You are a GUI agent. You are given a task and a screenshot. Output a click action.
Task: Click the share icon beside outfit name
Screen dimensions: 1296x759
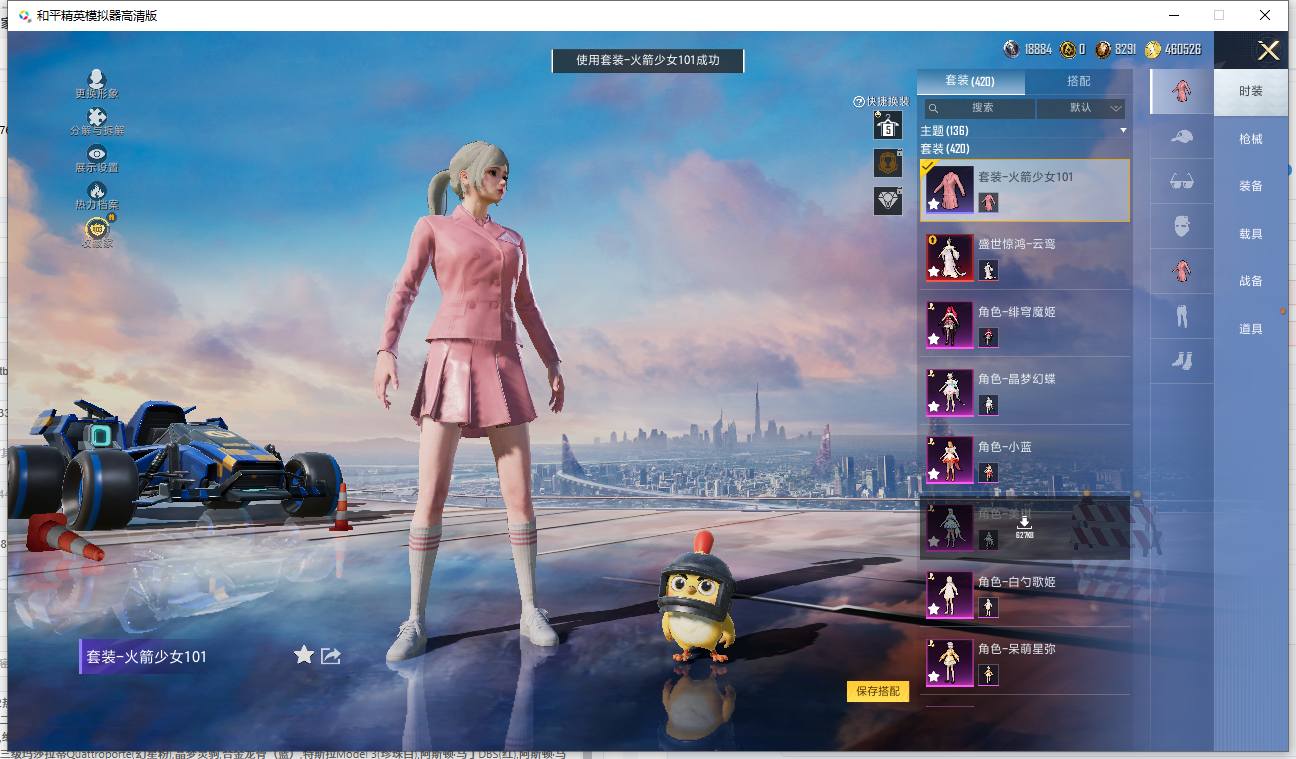(331, 656)
